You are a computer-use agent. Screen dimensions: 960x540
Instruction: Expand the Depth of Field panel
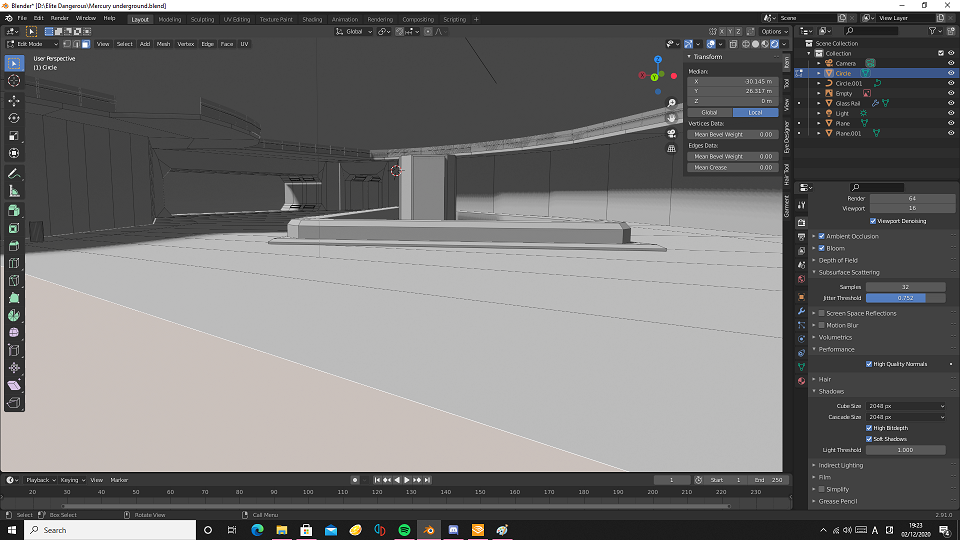point(838,260)
